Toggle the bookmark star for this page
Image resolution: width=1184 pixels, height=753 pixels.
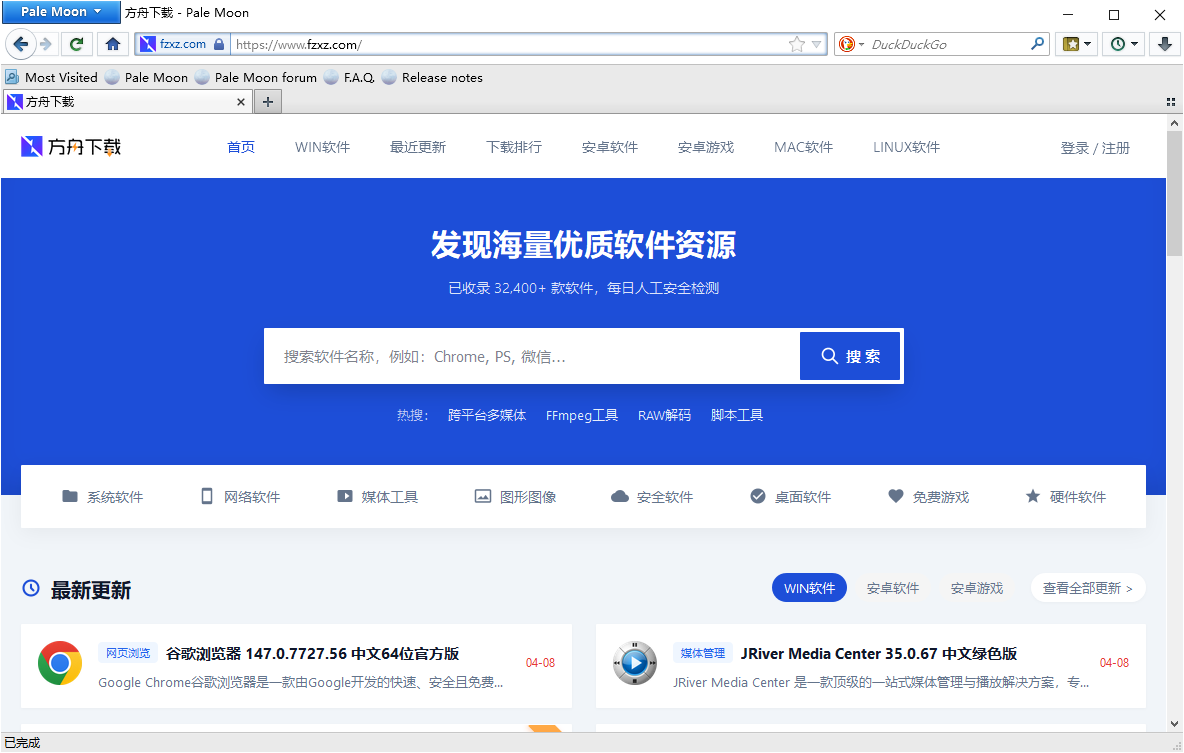[x=795, y=44]
